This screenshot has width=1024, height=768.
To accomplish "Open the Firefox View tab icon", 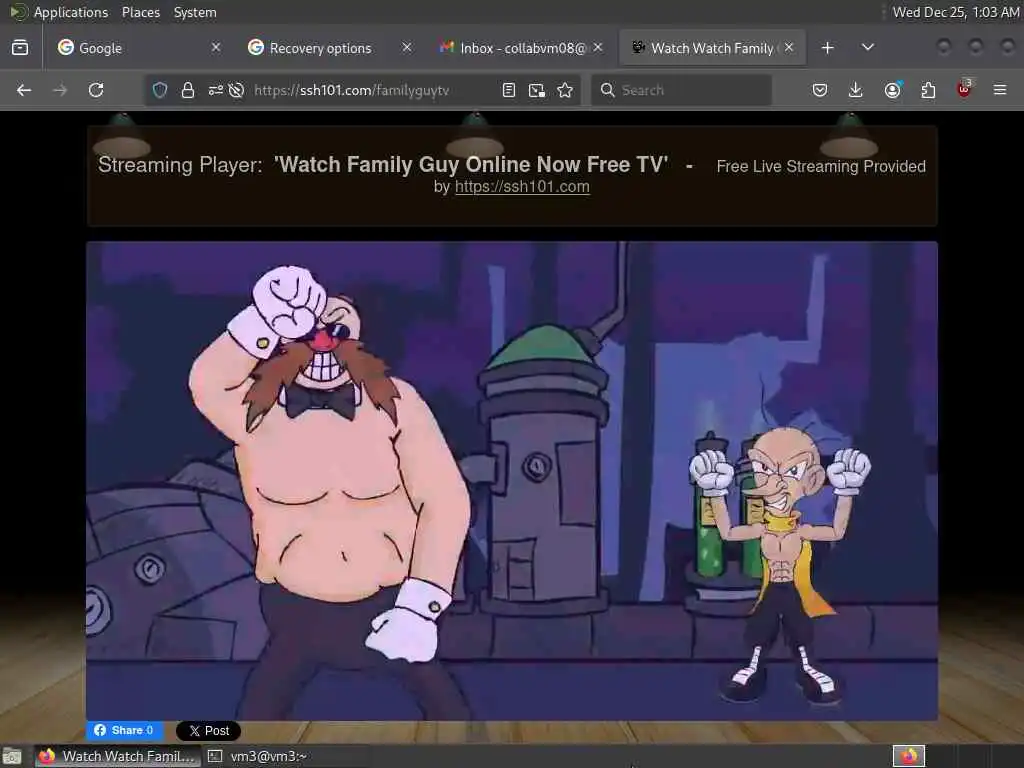I will 20,48.
